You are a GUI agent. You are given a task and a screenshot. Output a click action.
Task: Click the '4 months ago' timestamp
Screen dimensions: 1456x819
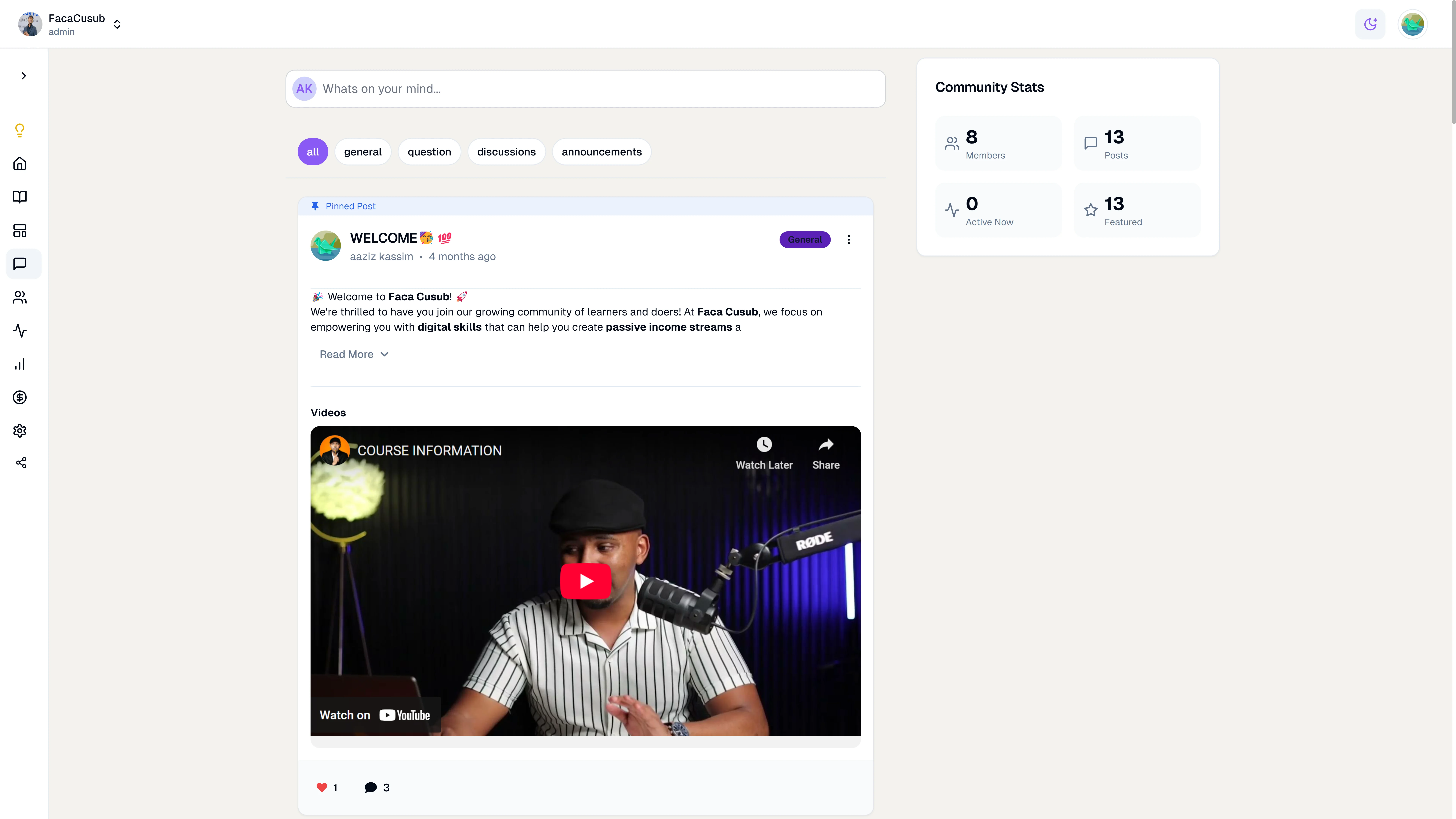[x=462, y=257]
